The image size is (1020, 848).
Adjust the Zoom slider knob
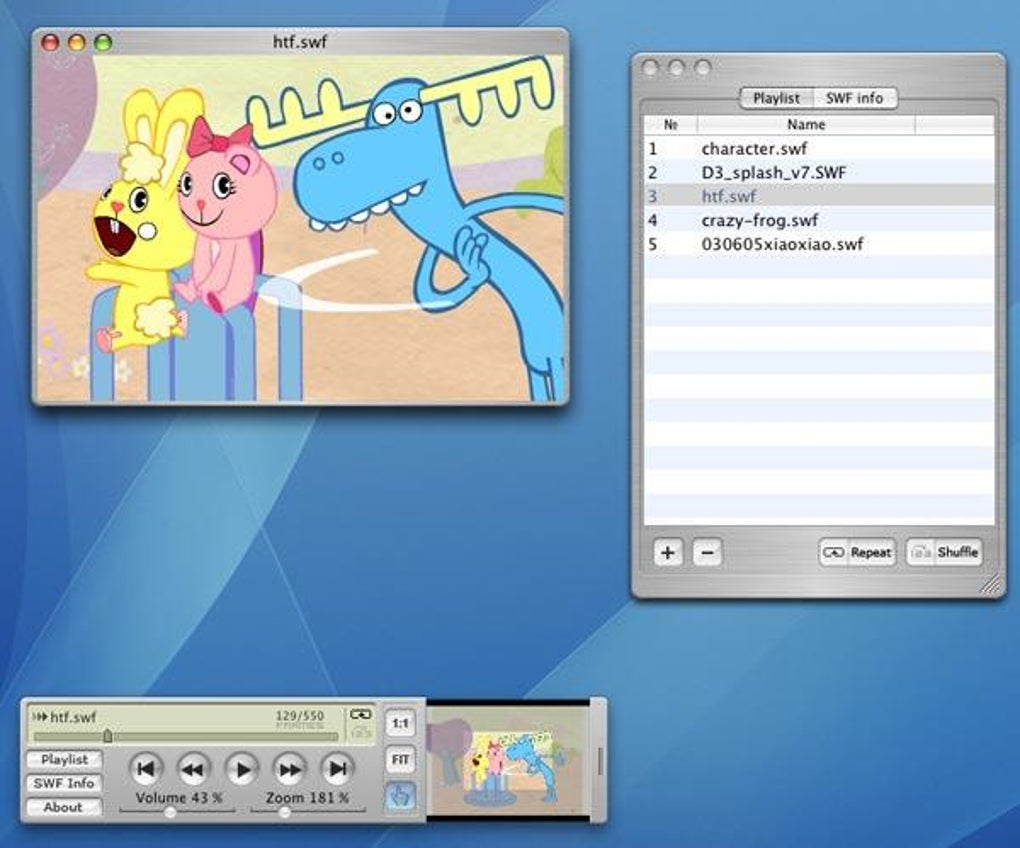coord(284,812)
